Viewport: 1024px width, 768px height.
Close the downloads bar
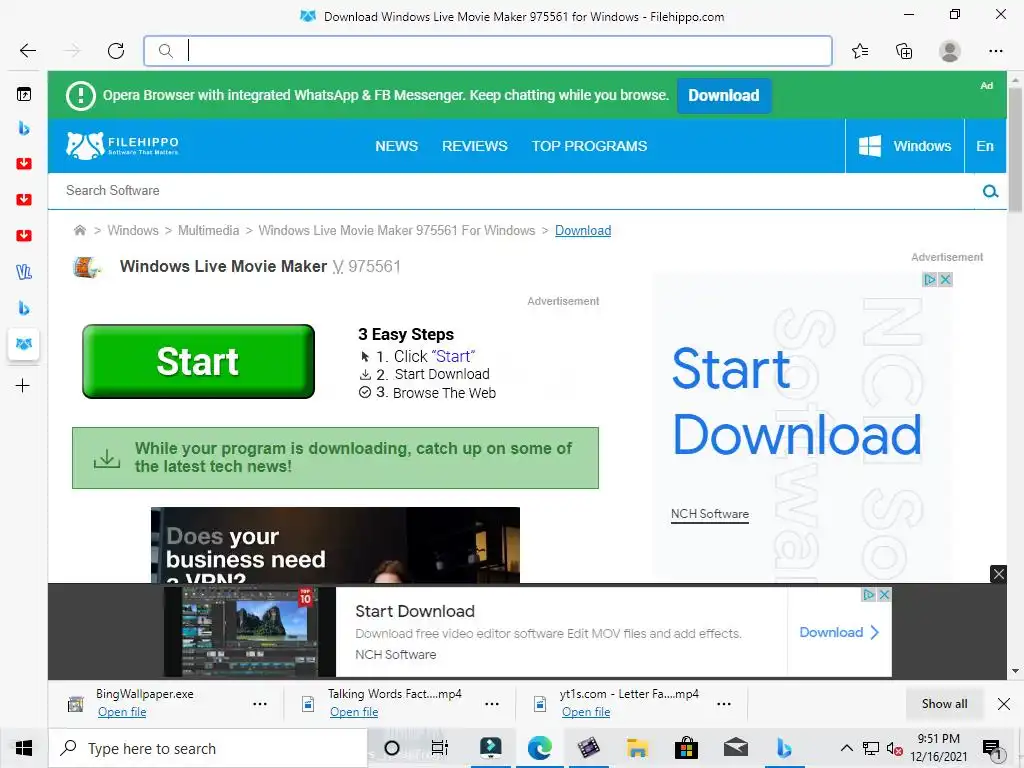click(1004, 704)
